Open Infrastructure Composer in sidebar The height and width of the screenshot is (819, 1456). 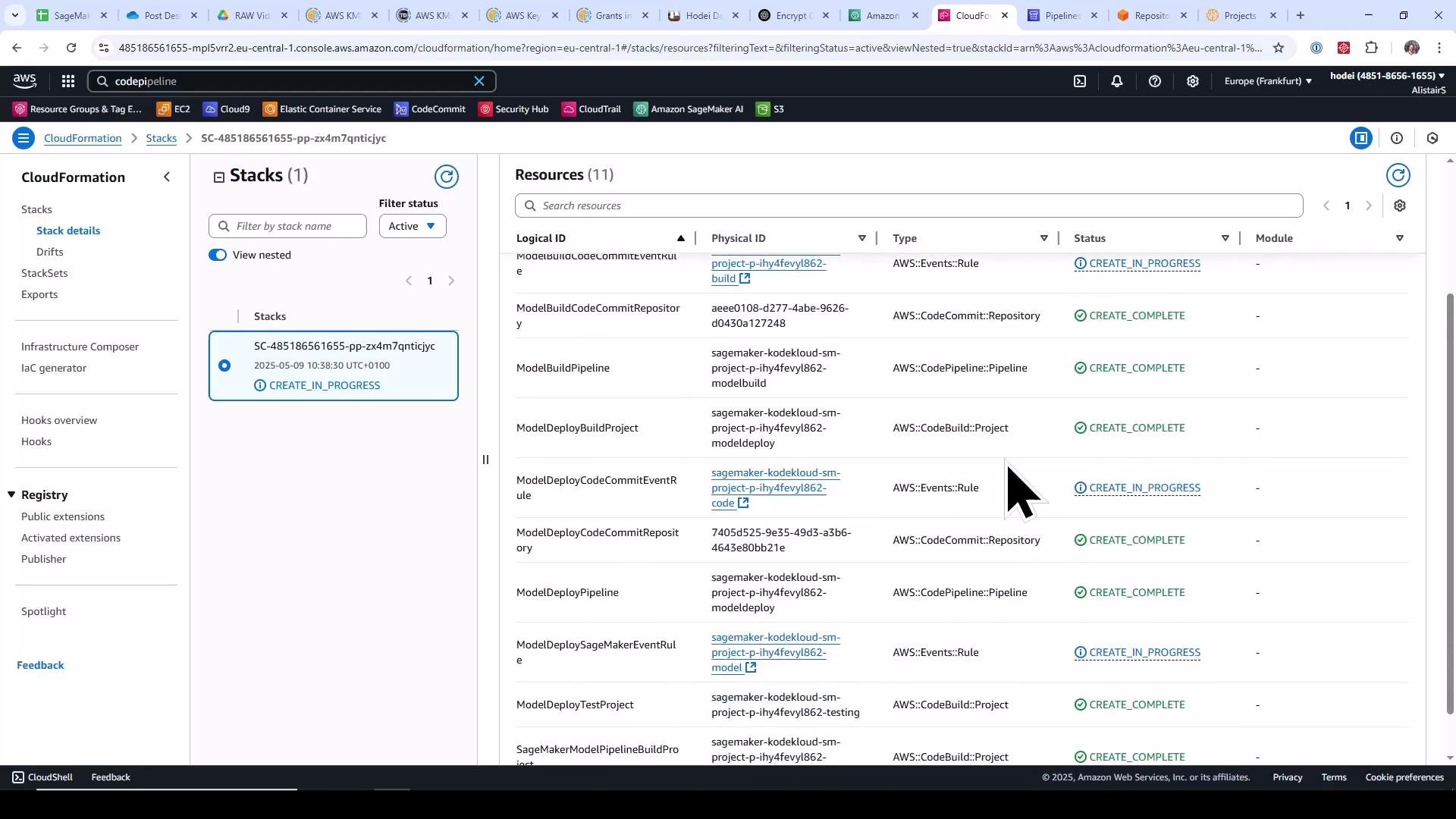pos(80,347)
